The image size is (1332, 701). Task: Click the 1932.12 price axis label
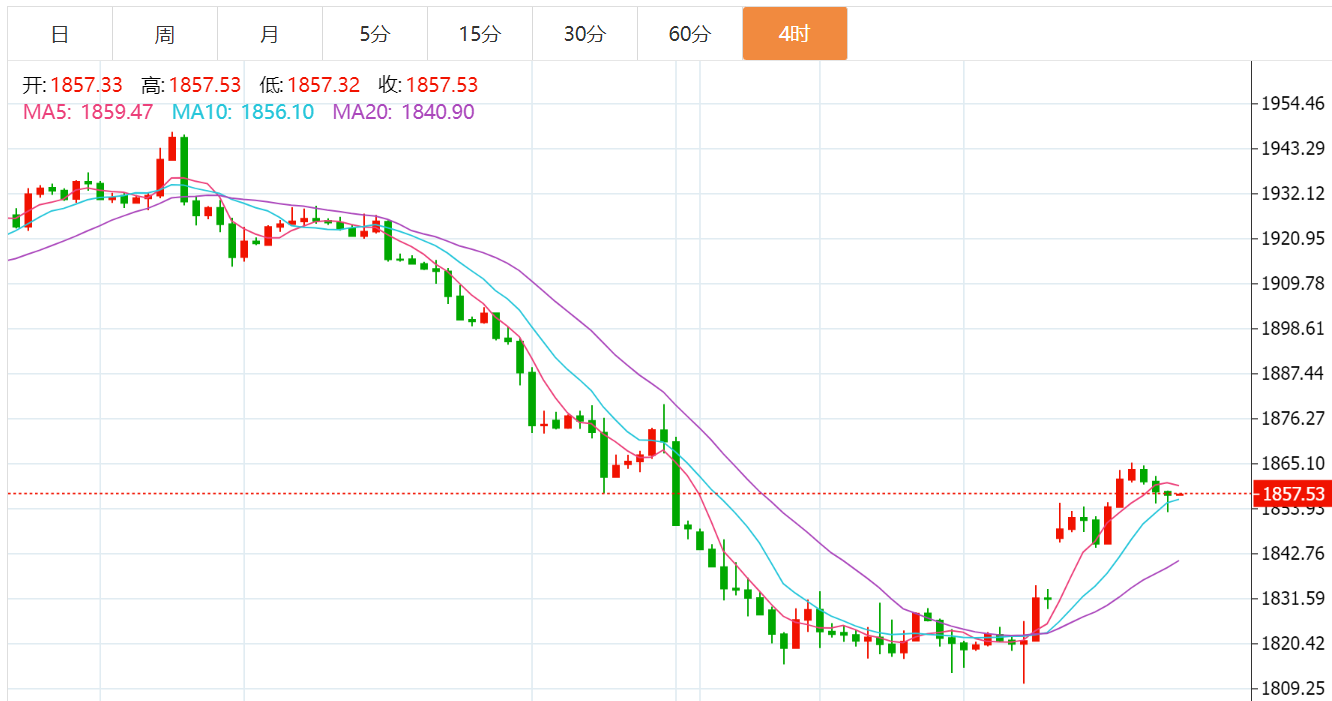click(x=1293, y=193)
